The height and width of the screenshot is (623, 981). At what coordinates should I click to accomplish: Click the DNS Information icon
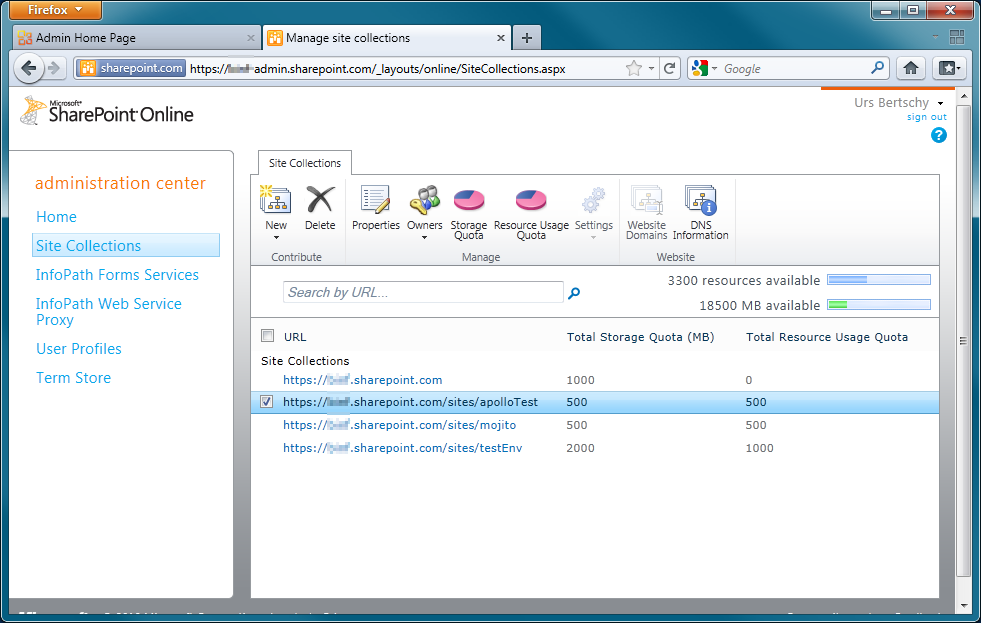pos(700,202)
